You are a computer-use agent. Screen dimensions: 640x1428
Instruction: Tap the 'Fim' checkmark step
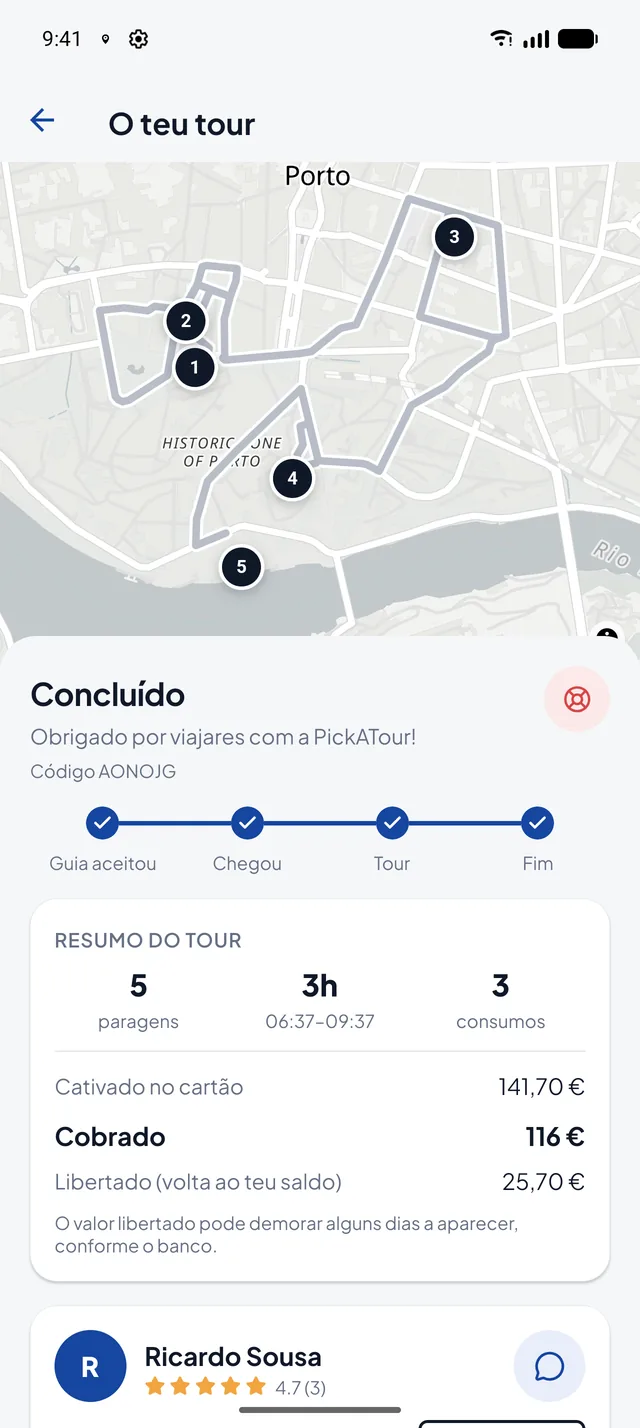(538, 824)
